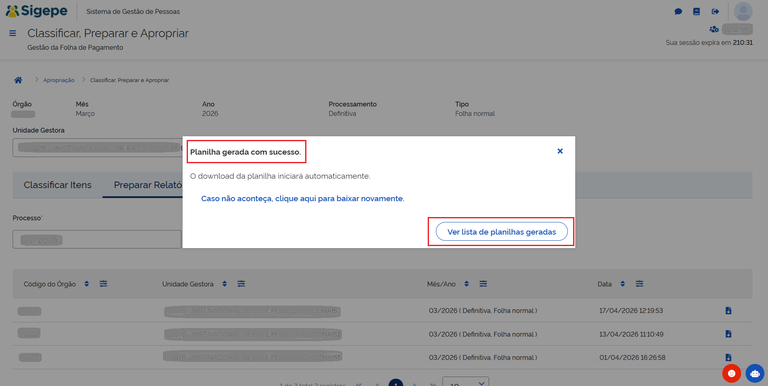The image size is (768, 386).
Task: Click Classificar, Preparar e Apropriar page title
Action: [108, 33]
